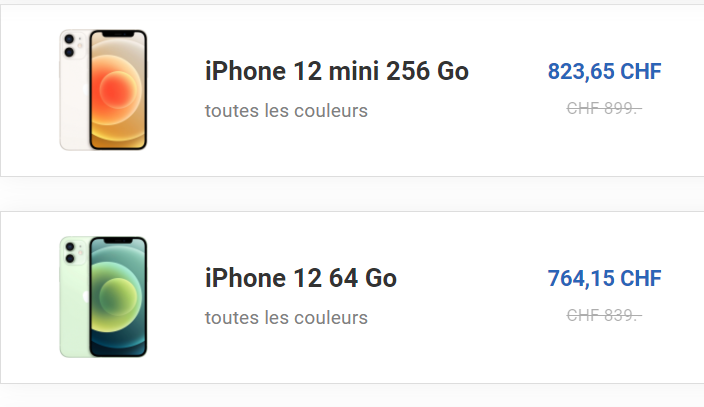Open the white iPhone 12 mini product image

(103, 90)
